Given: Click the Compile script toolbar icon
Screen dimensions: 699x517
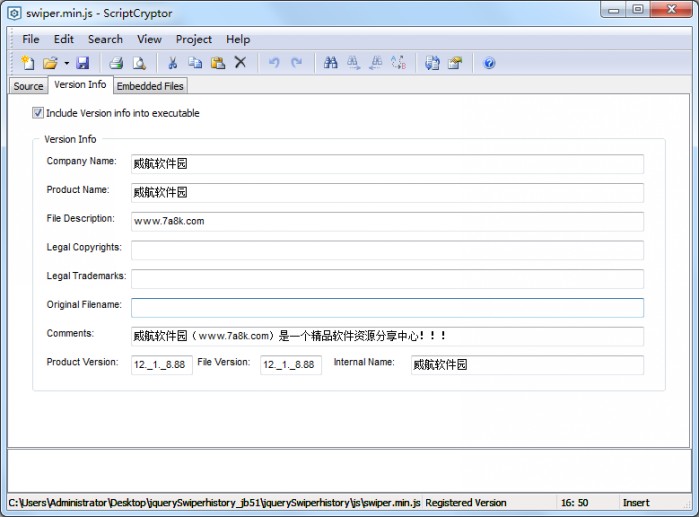Looking at the screenshot, I should click(432, 63).
